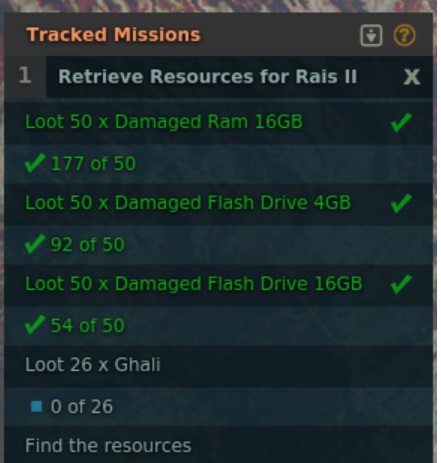Click the Find the resources description text
441x463 pixels.
tap(108, 446)
